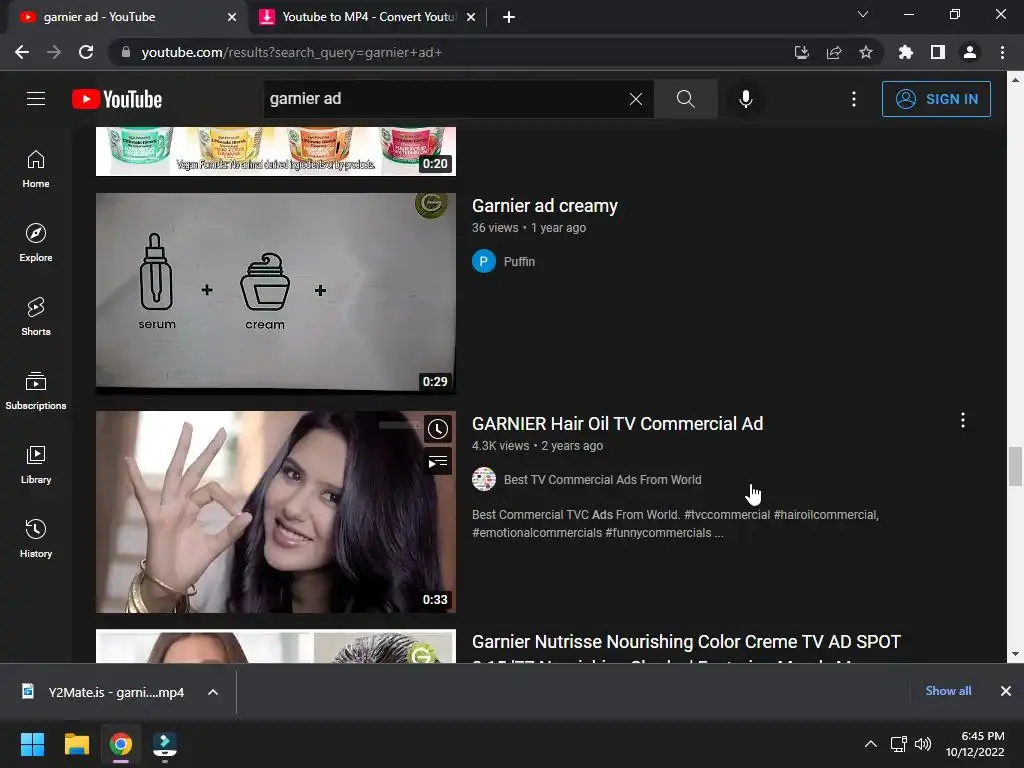Open Garnier Nutrisse Nourishing Color Creme title
Viewport: 1024px width, 768px height.
coord(686,642)
